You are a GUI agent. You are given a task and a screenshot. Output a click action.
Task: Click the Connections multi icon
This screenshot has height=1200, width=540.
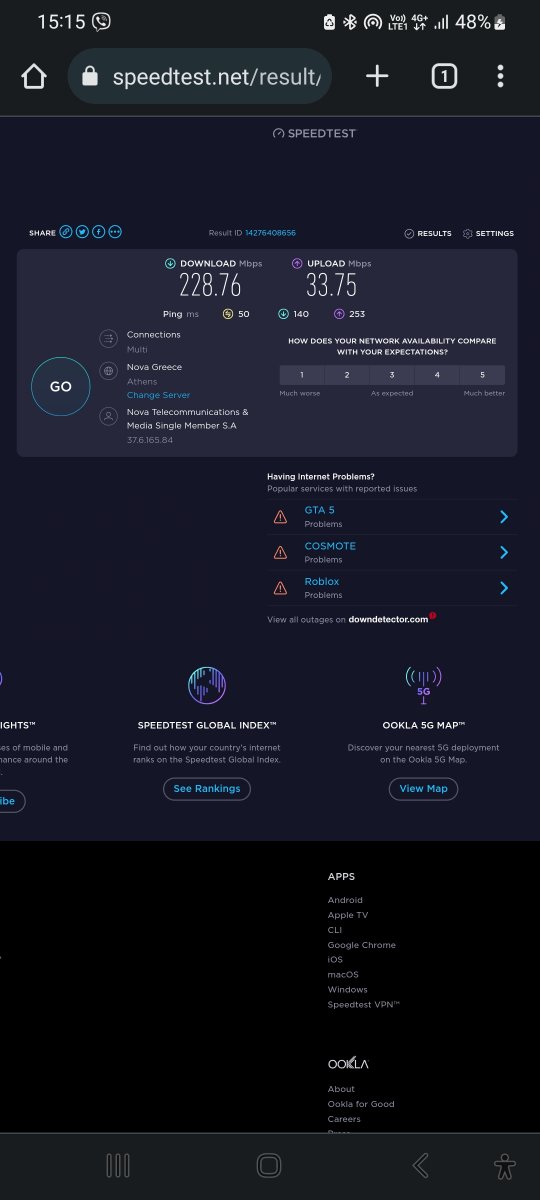click(108, 340)
